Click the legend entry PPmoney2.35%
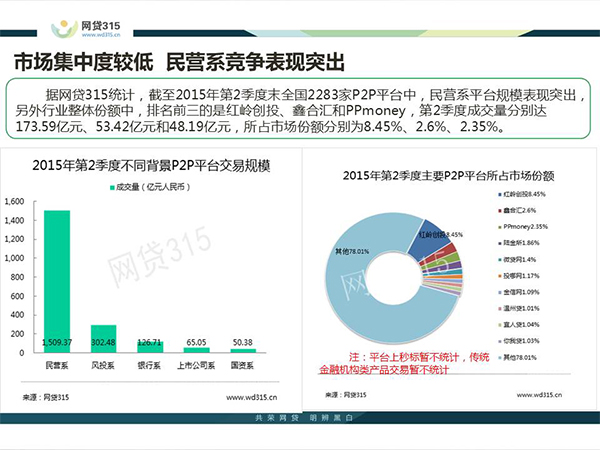 click(x=523, y=227)
